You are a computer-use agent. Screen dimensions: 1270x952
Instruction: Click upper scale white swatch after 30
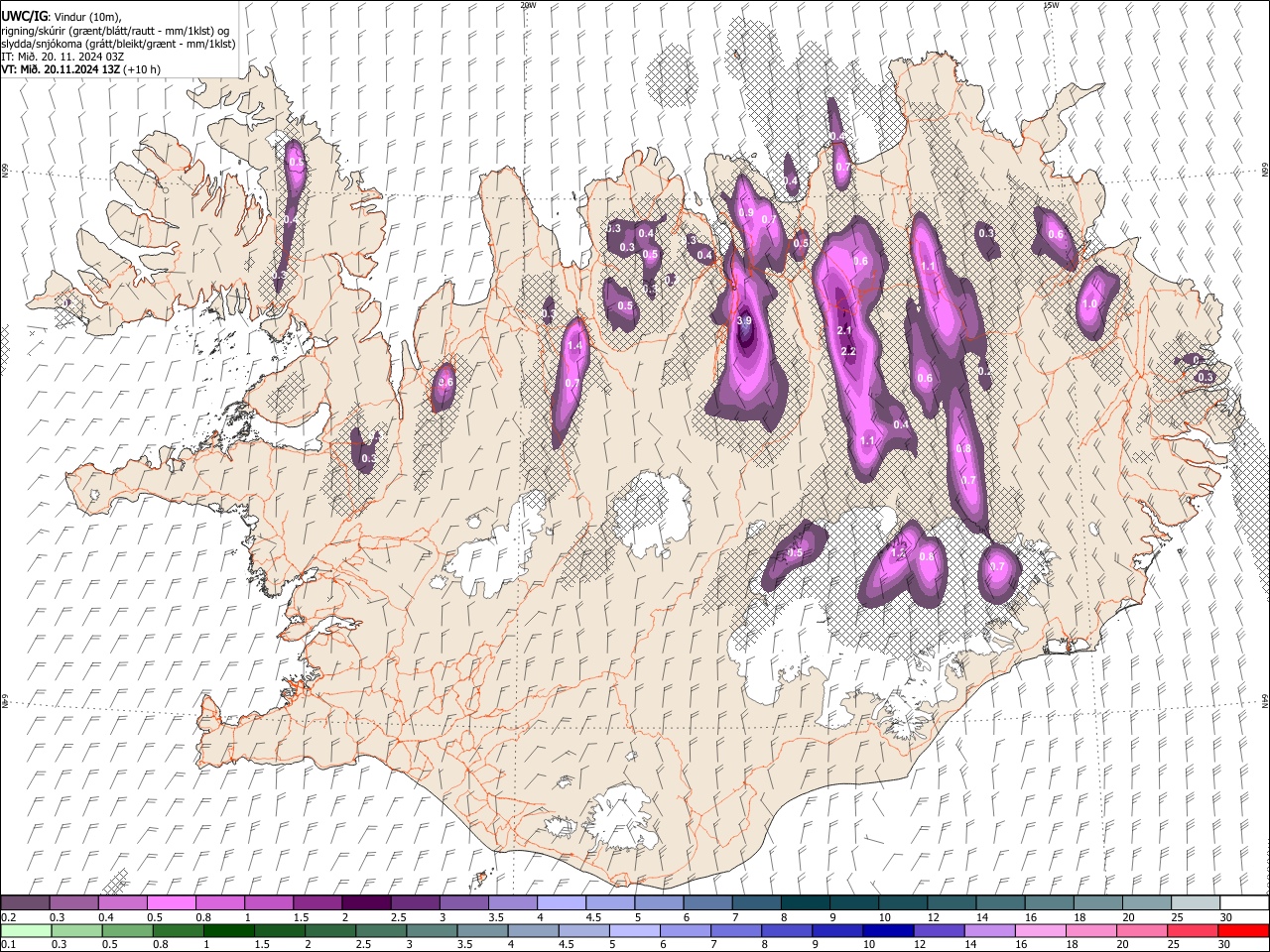point(1244,903)
